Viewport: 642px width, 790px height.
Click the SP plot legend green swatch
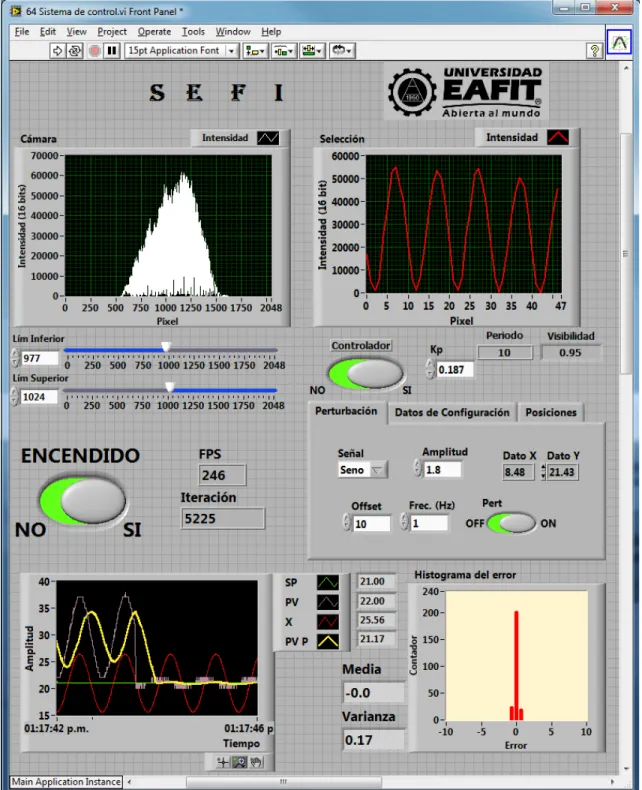pos(328,583)
